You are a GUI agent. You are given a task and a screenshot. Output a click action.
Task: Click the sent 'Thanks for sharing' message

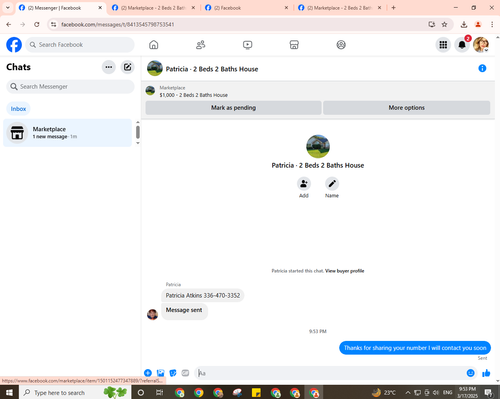pos(415,348)
